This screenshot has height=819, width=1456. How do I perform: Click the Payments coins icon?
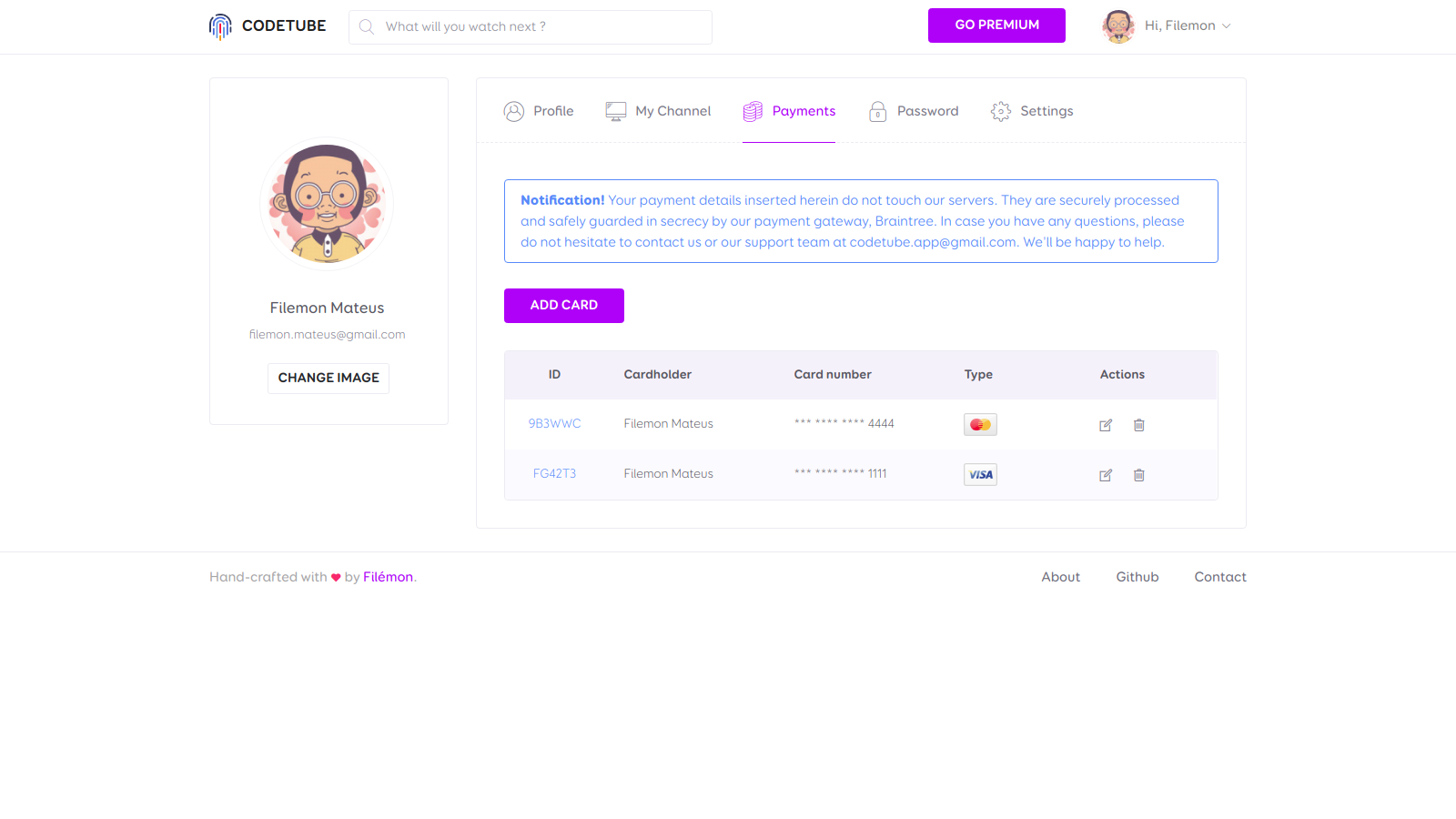753,111
